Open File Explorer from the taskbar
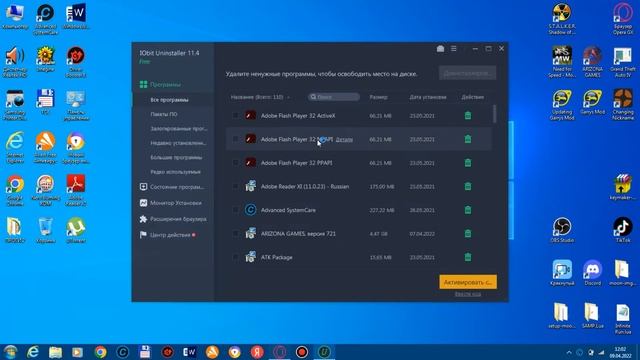Viewport: 640px width, 360px height. coord(55,351)
